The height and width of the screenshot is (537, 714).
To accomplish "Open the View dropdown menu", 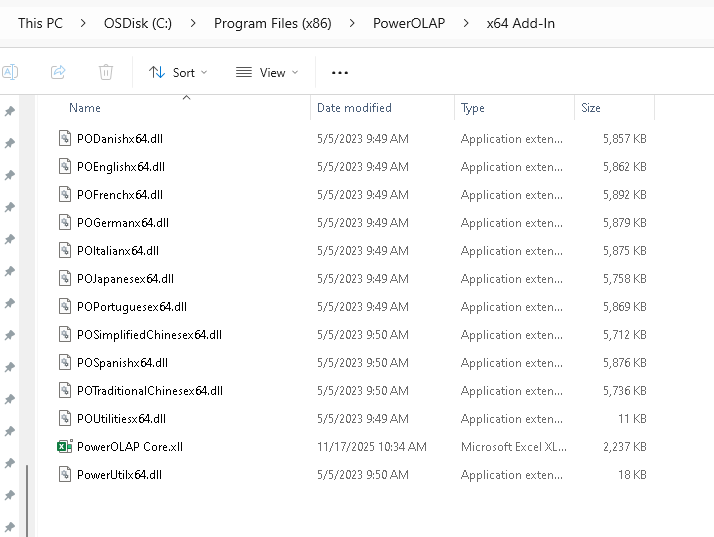I will (x=267, y=72).
